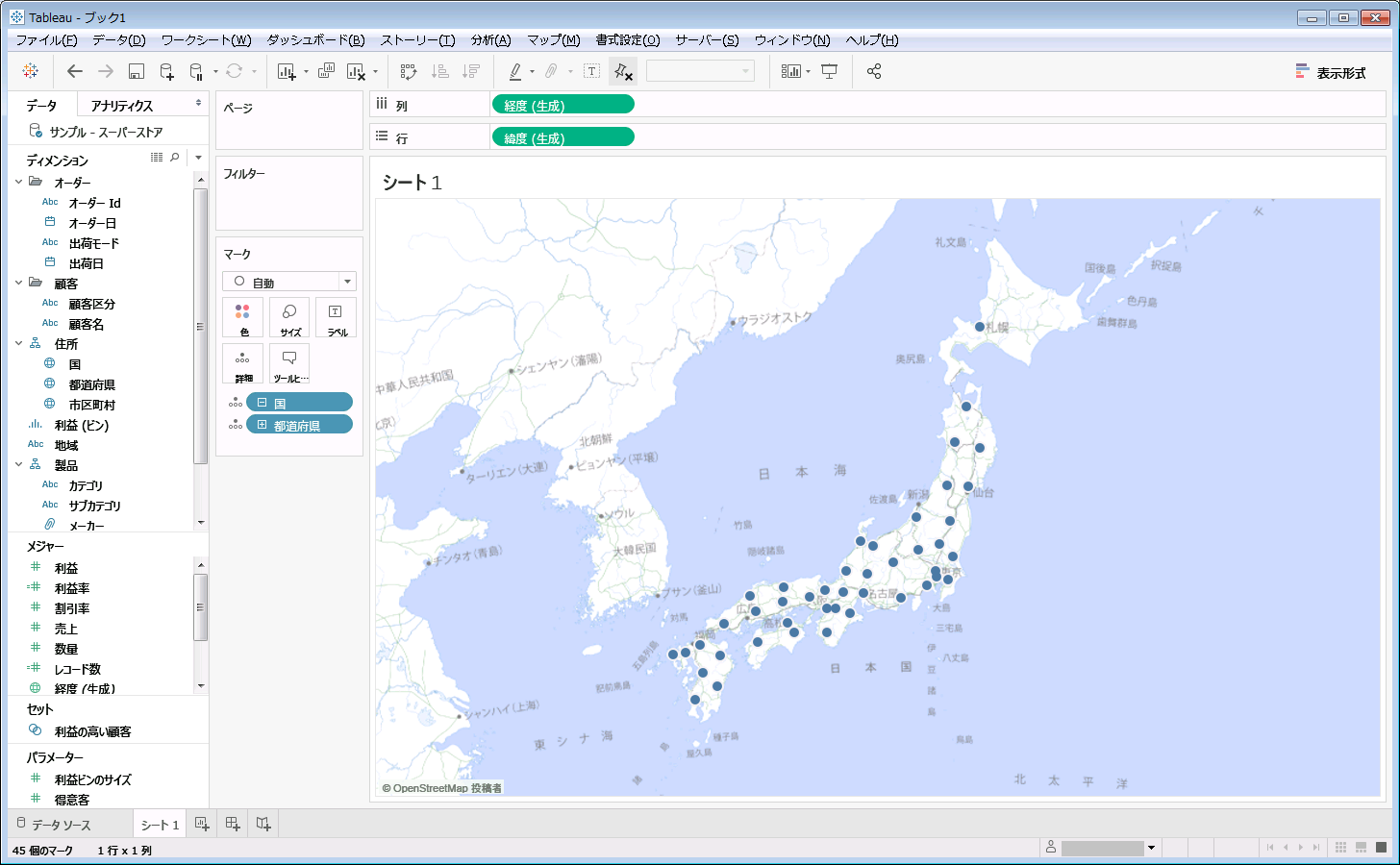Open the Size mark card
The image size is (1400, 865).
289,317
